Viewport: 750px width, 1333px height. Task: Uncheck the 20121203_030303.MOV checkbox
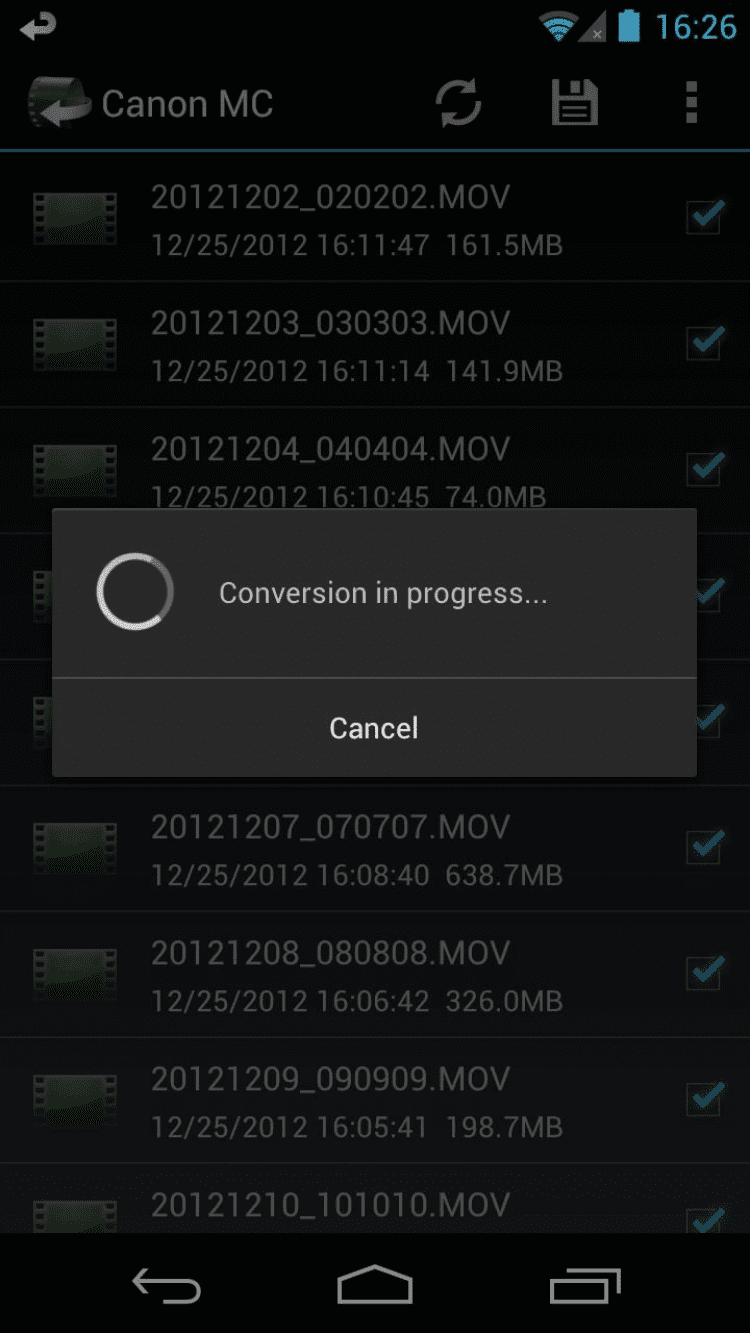tap(705, 343)
